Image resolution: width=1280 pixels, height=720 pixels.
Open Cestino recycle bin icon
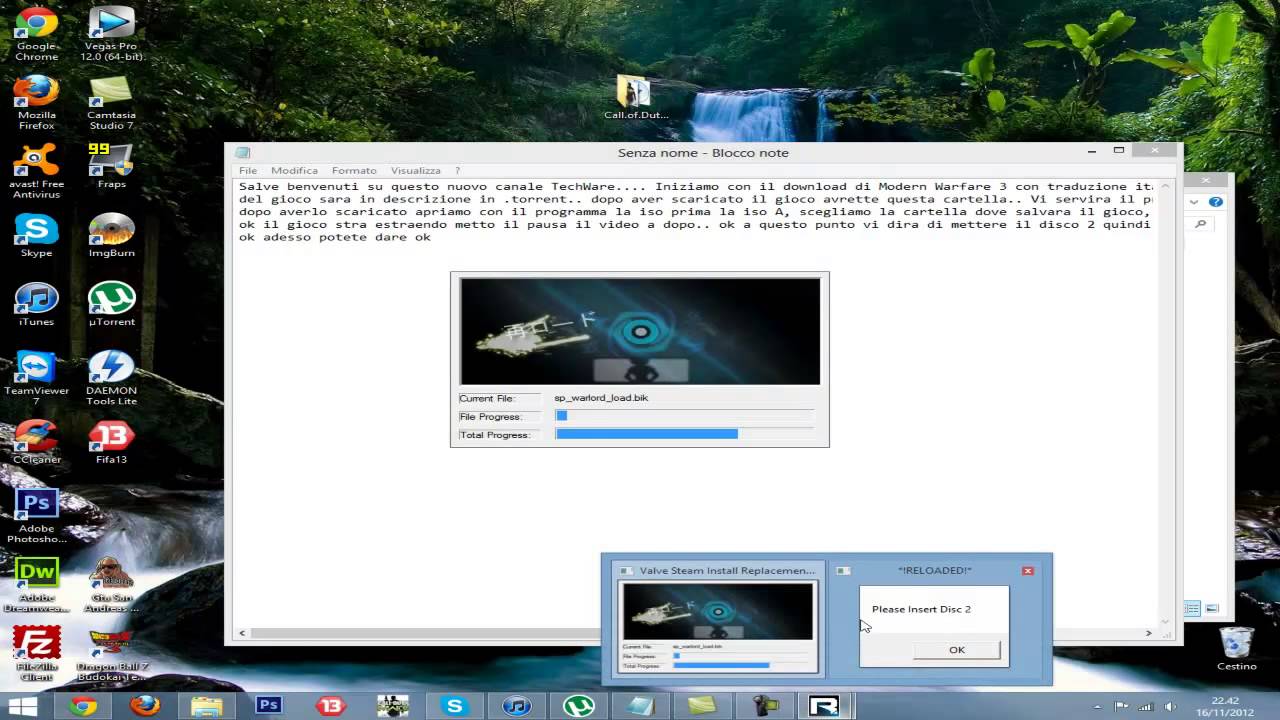[x=1236, y=649]
